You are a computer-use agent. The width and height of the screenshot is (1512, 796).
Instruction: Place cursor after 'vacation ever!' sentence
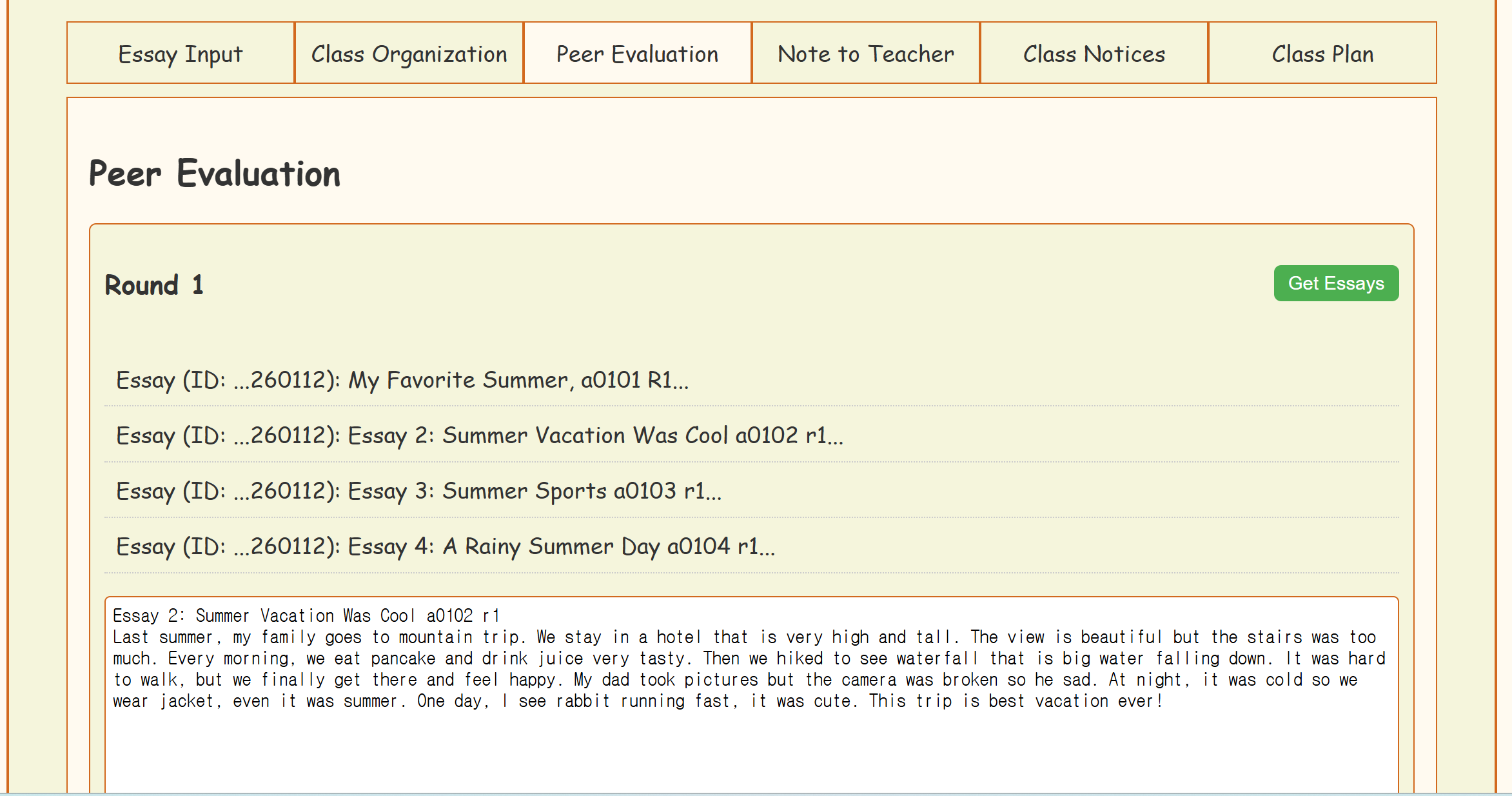click(x=1164, y=701)
